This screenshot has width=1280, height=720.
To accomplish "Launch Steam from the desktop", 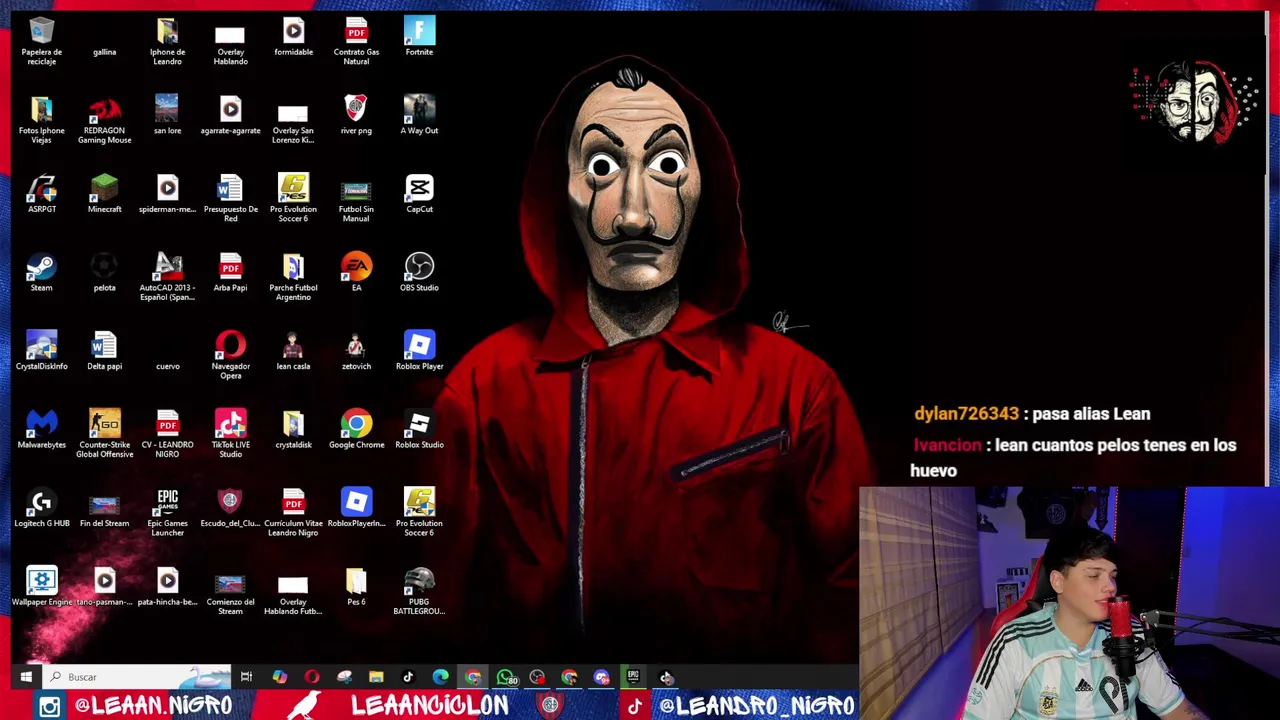I will 41,272.
